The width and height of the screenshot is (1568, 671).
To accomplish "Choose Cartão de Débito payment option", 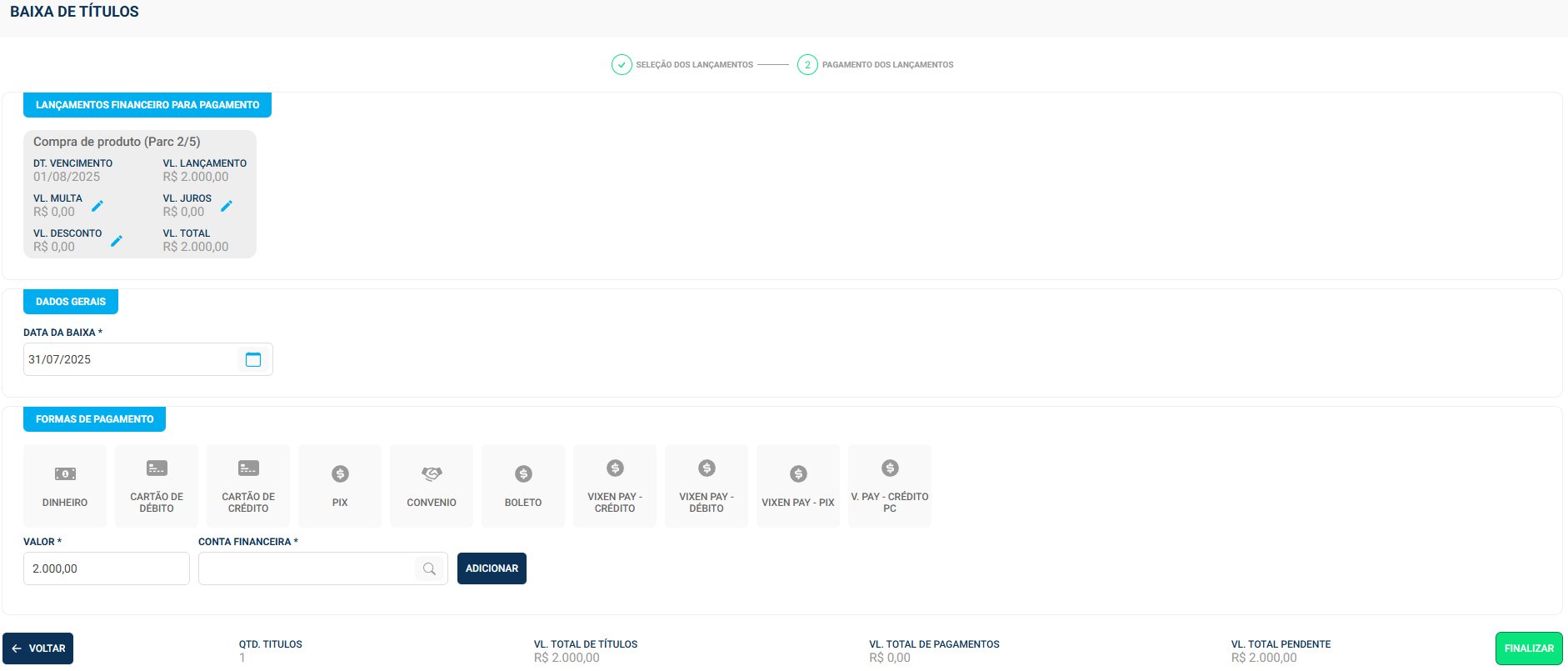I will [157, 486].
